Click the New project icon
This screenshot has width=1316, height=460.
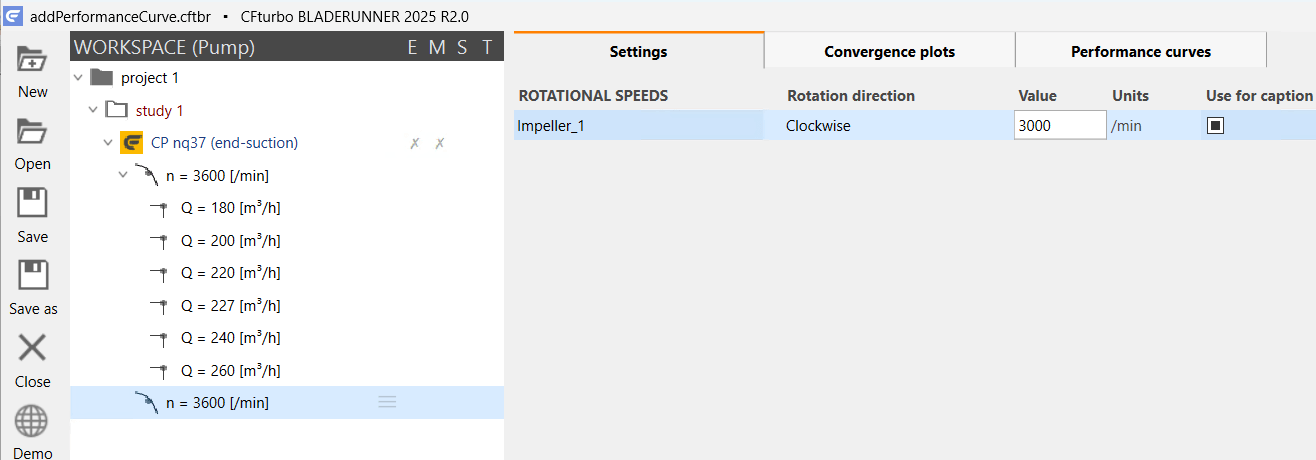point(32,59)
